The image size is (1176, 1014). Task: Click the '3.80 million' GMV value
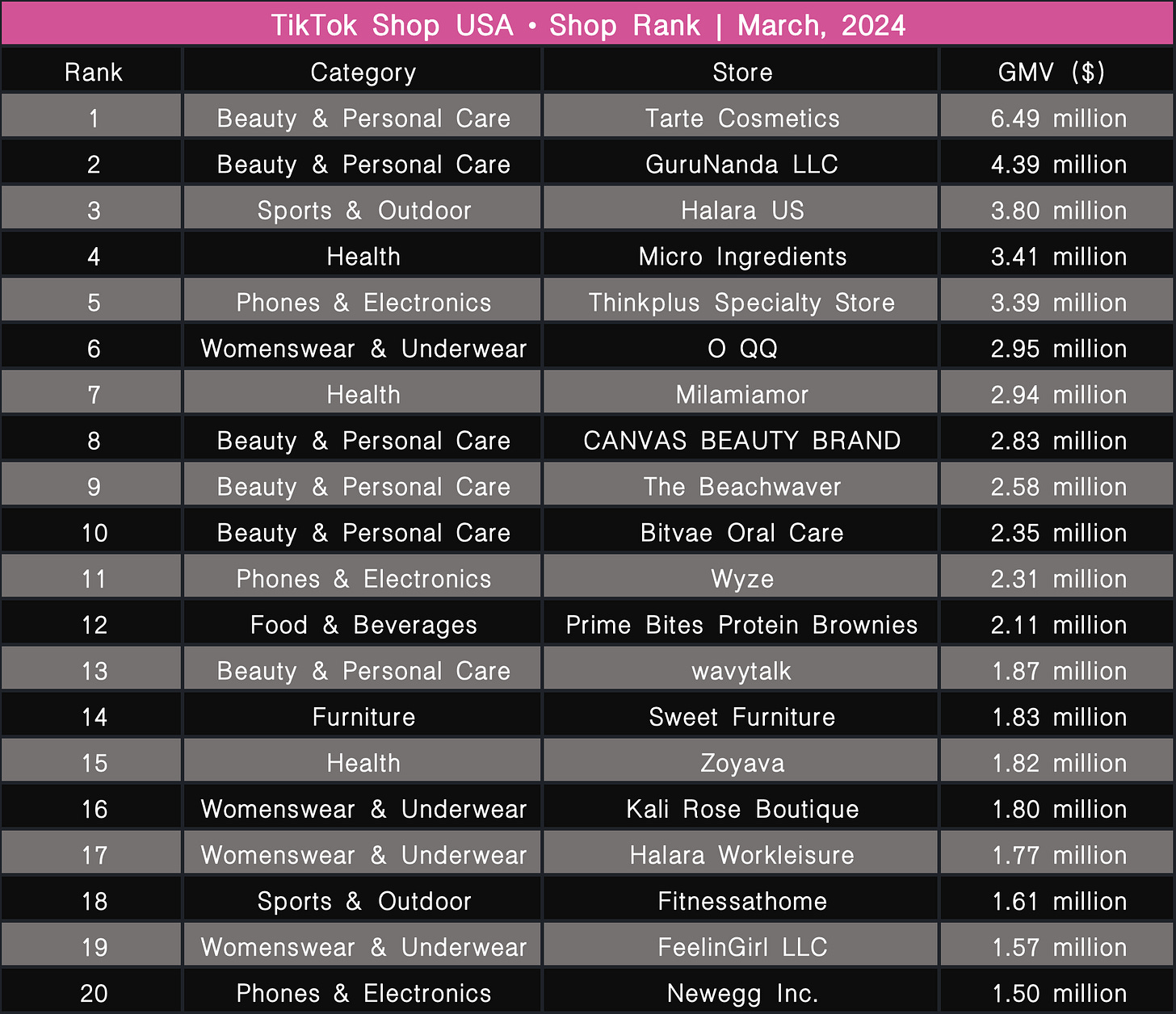coord(1059,210)
